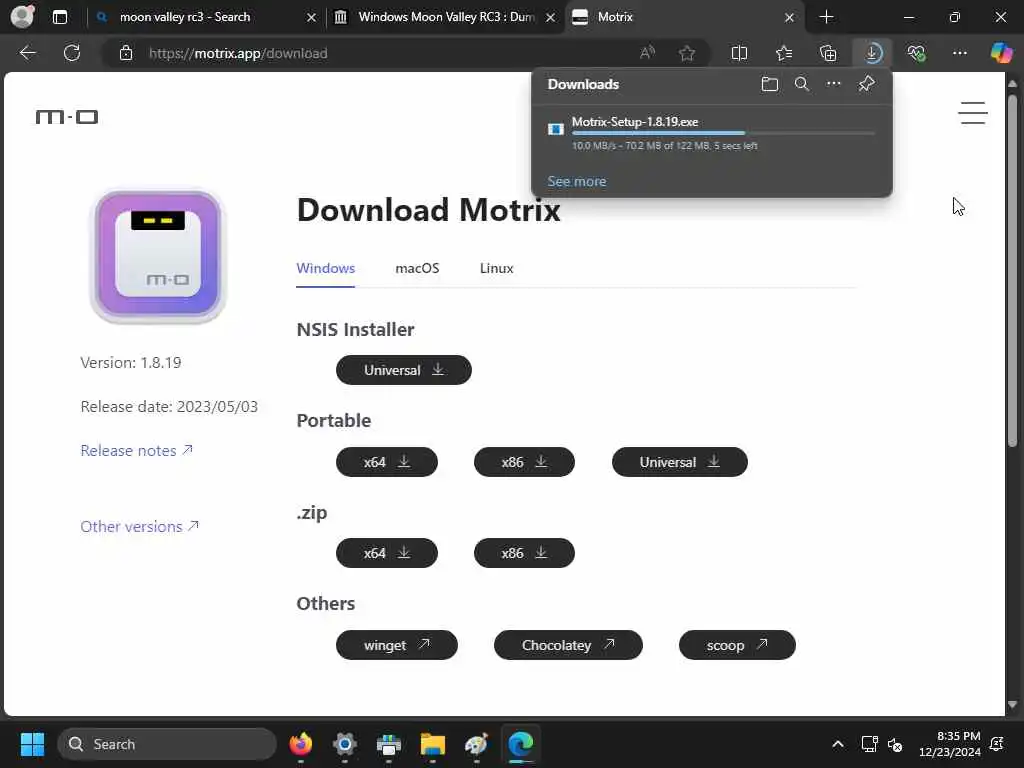Activate Read aloud in address bar

click(x=647, y=53)
